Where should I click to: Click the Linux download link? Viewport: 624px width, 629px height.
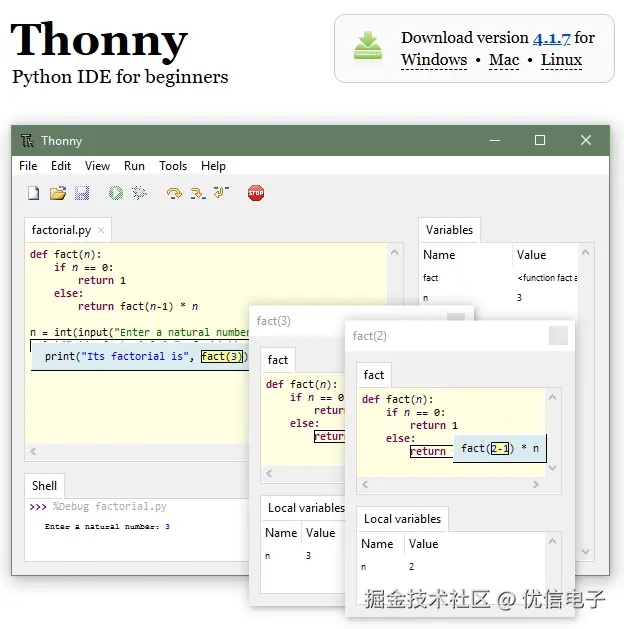click(x=561, y=60)
